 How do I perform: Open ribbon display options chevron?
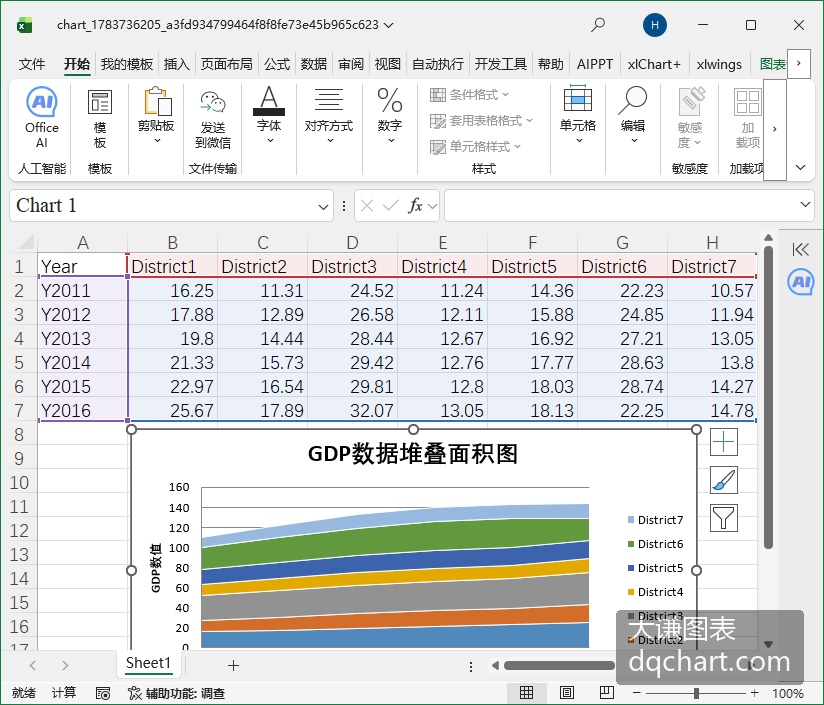click(800, 168)
